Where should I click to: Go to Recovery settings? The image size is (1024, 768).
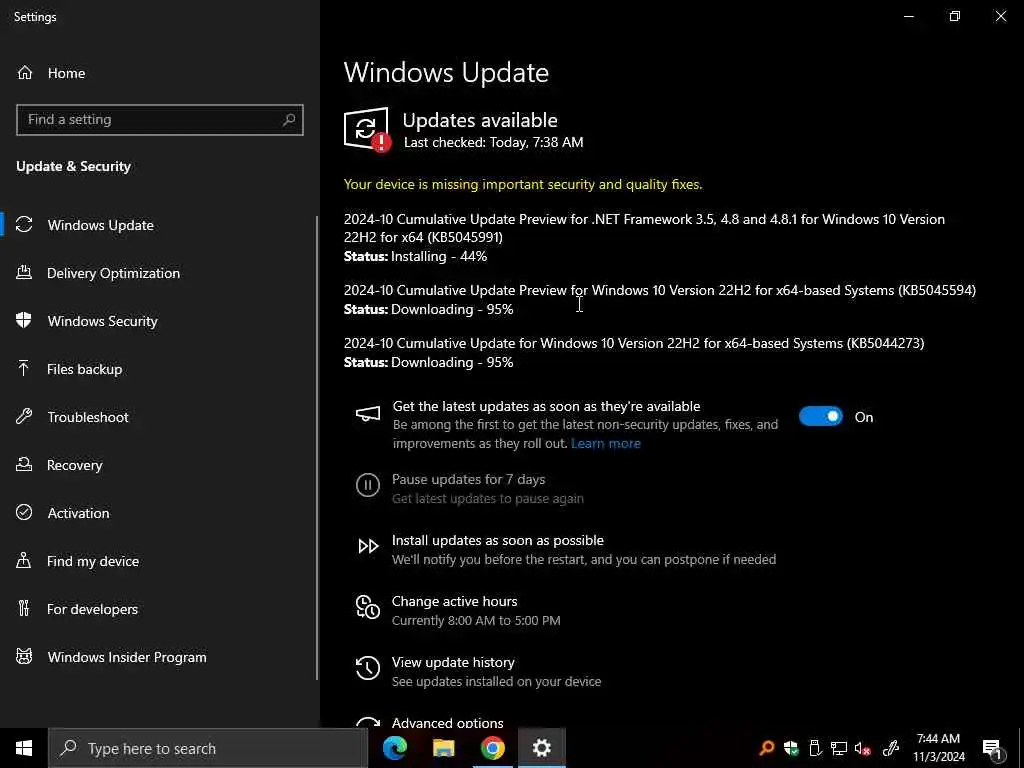(x=75, y=465)
